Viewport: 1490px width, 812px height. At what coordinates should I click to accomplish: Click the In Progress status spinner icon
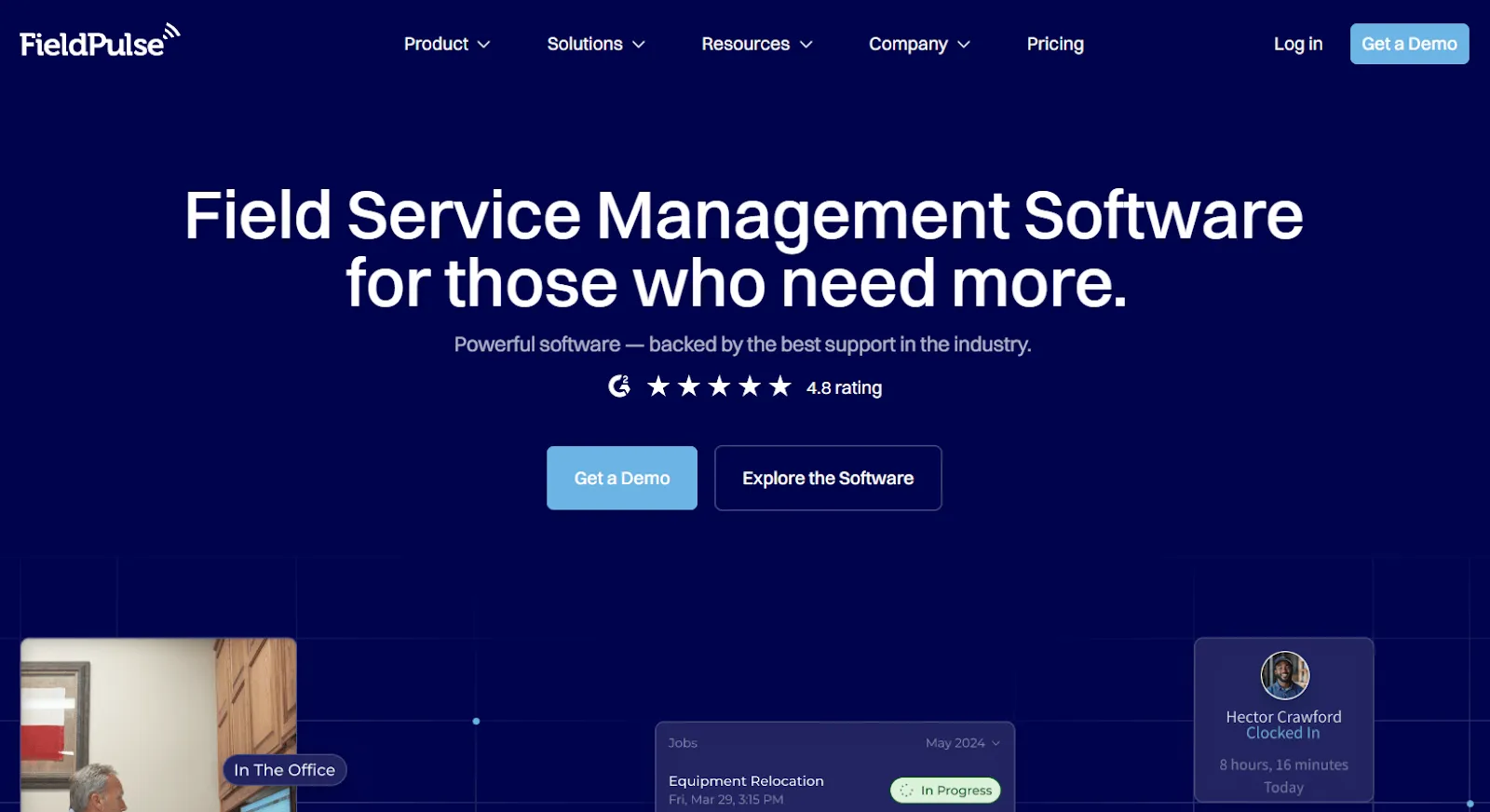pyautogui.click(x=906, y=791)
